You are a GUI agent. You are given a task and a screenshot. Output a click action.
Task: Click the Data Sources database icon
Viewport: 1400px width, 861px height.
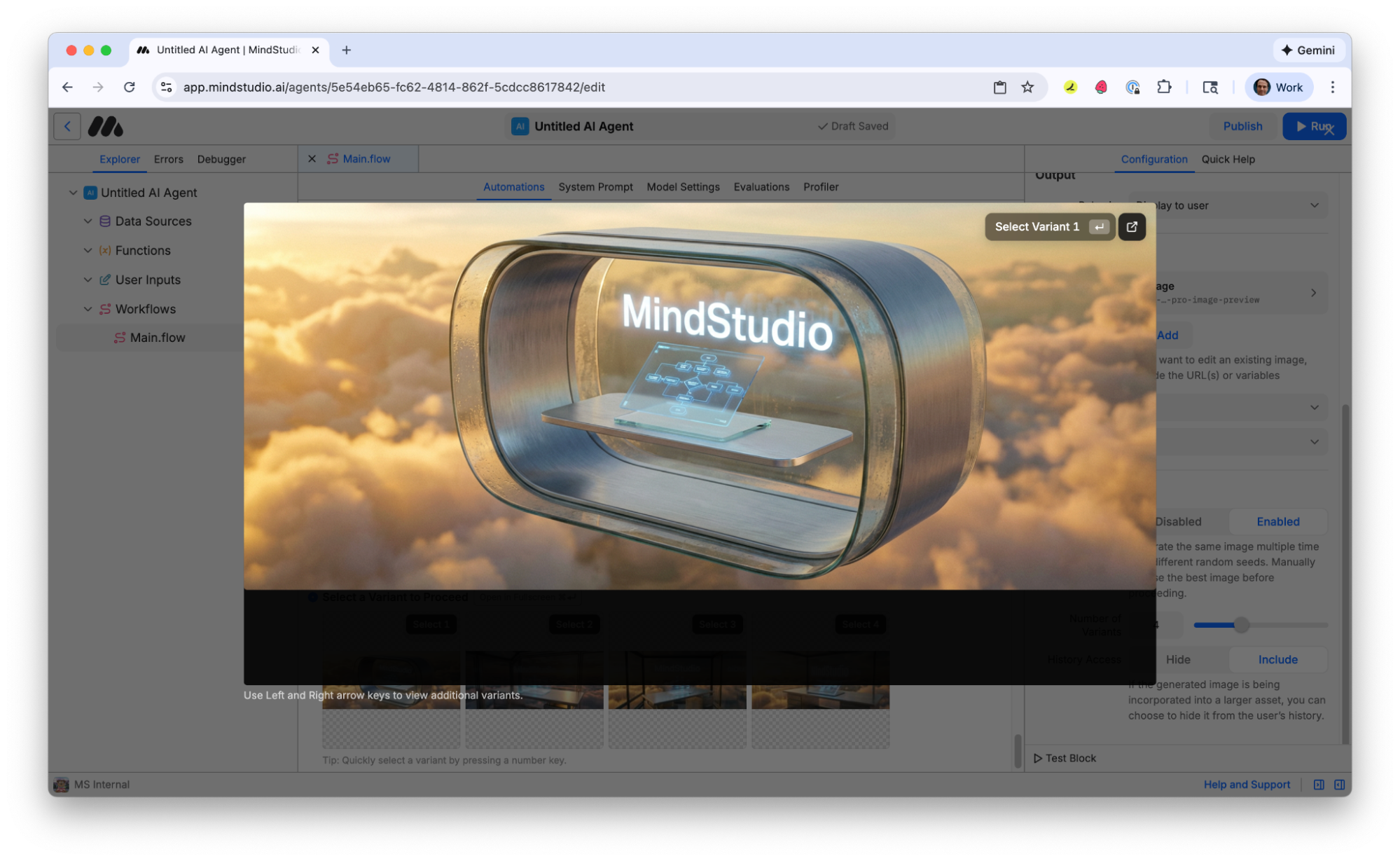104,221
